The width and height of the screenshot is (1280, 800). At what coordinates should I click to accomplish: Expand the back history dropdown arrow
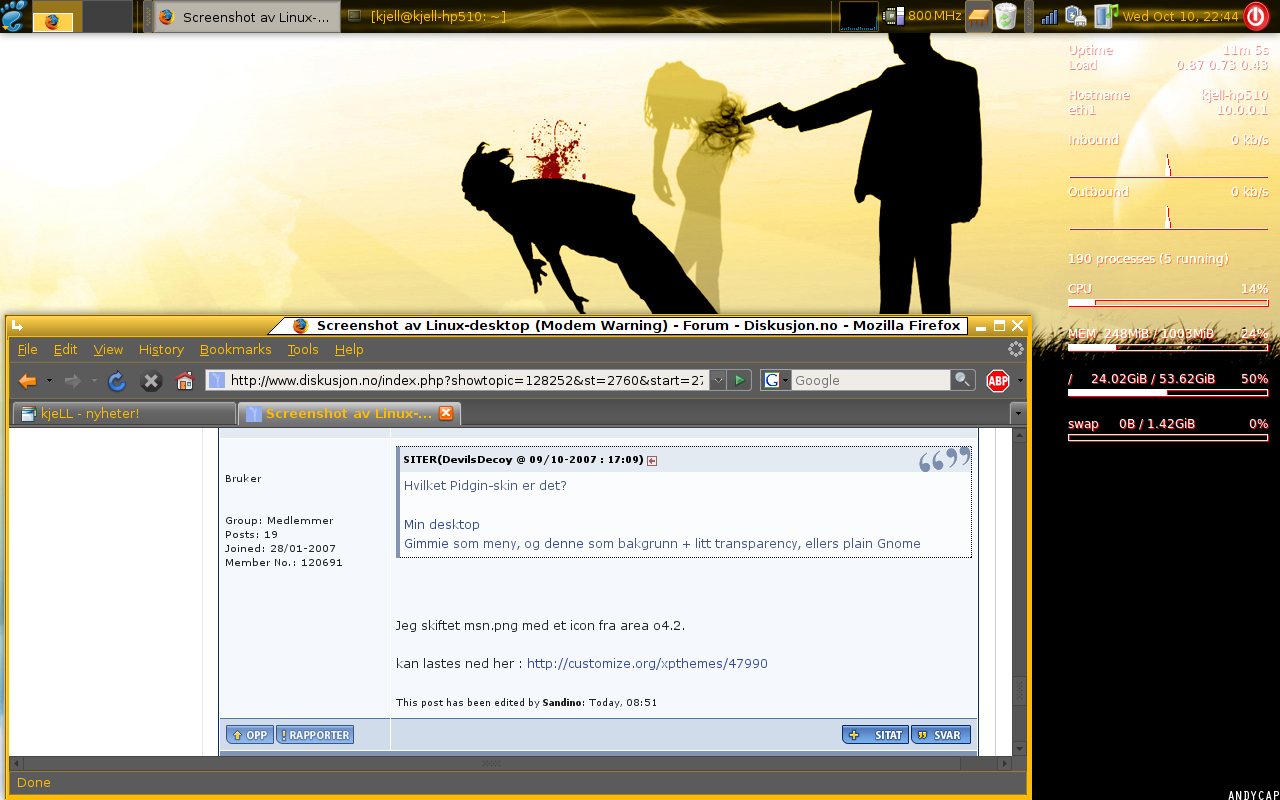tap(49, 381)
